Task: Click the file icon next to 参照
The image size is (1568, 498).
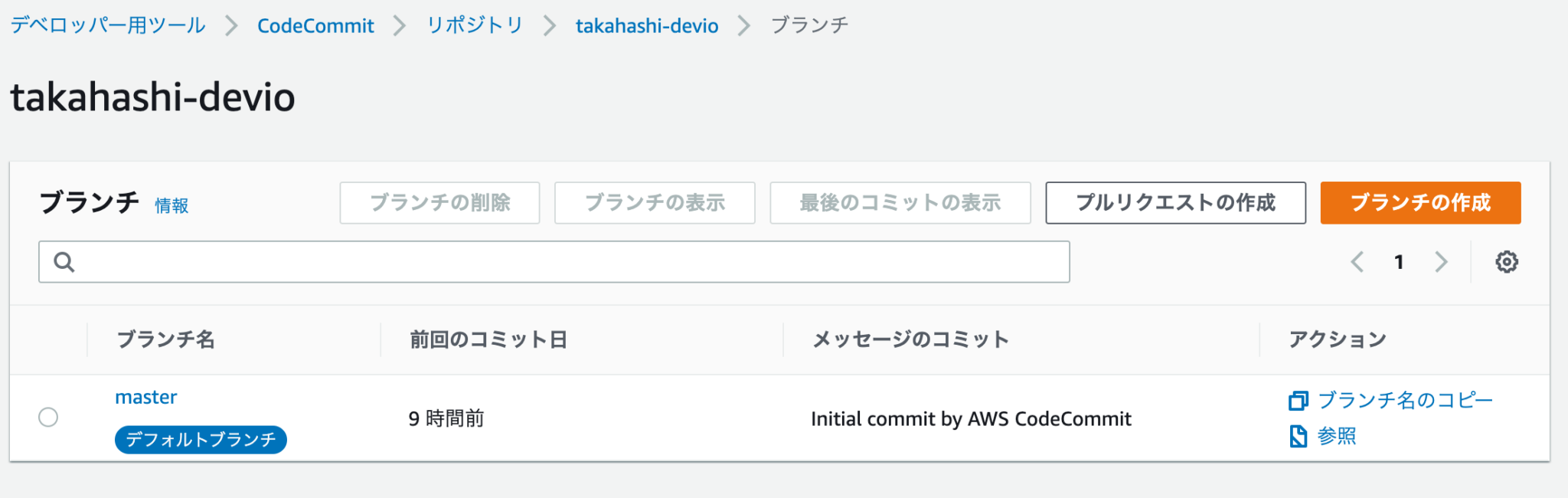Action: 1297,436
